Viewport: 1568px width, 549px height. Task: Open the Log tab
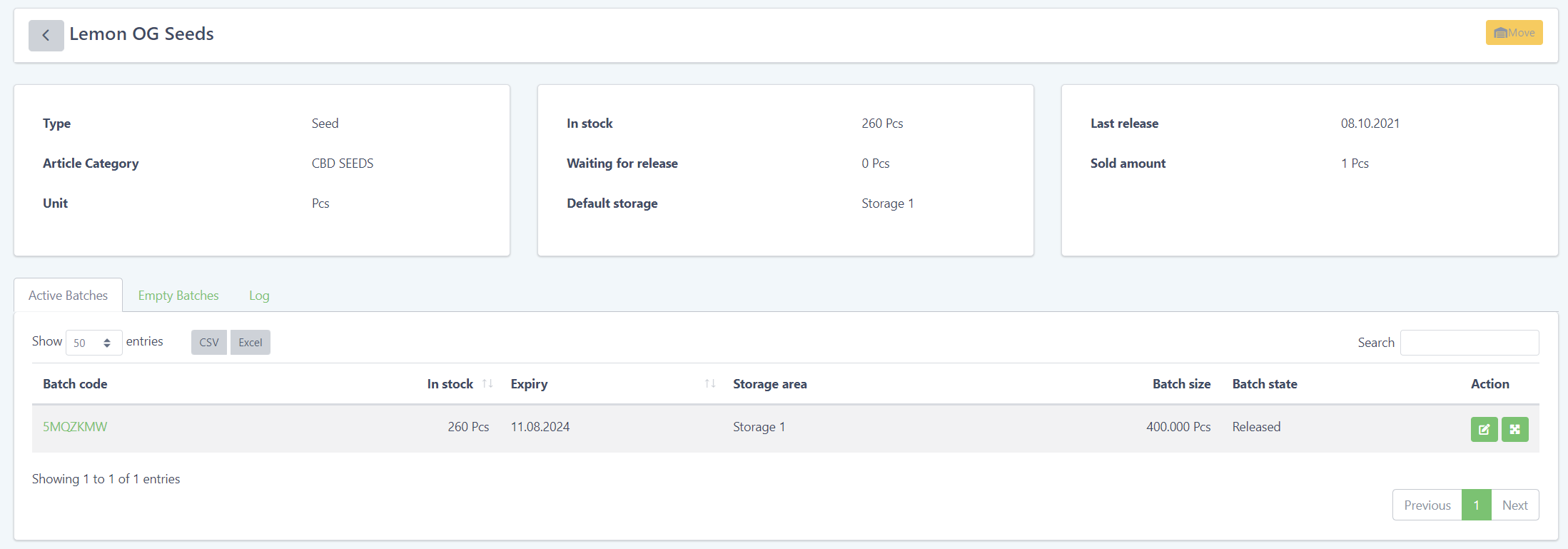coord(259,296)
